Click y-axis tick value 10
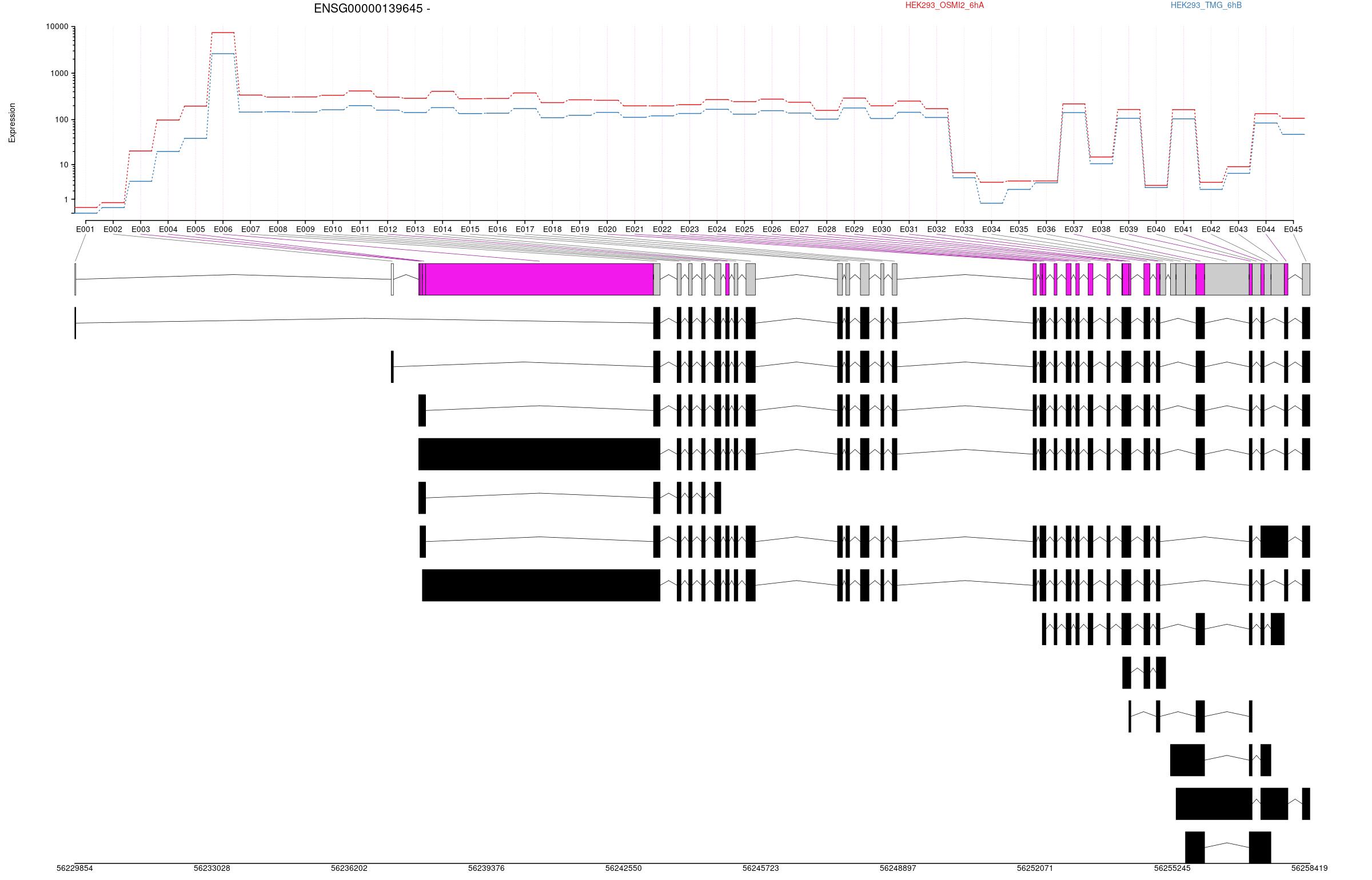1372x880 pixels. 64,165
